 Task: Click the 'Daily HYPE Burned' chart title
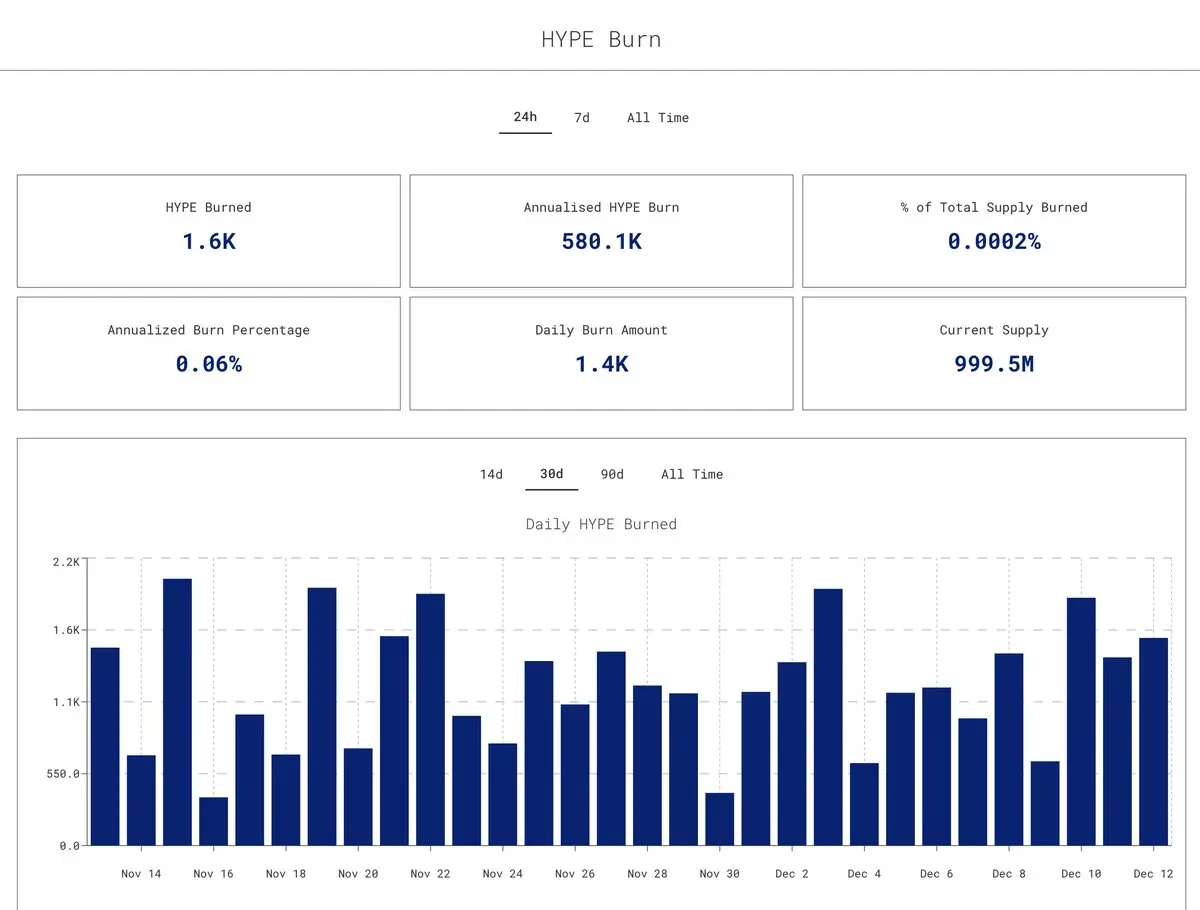tap(601, 524)
